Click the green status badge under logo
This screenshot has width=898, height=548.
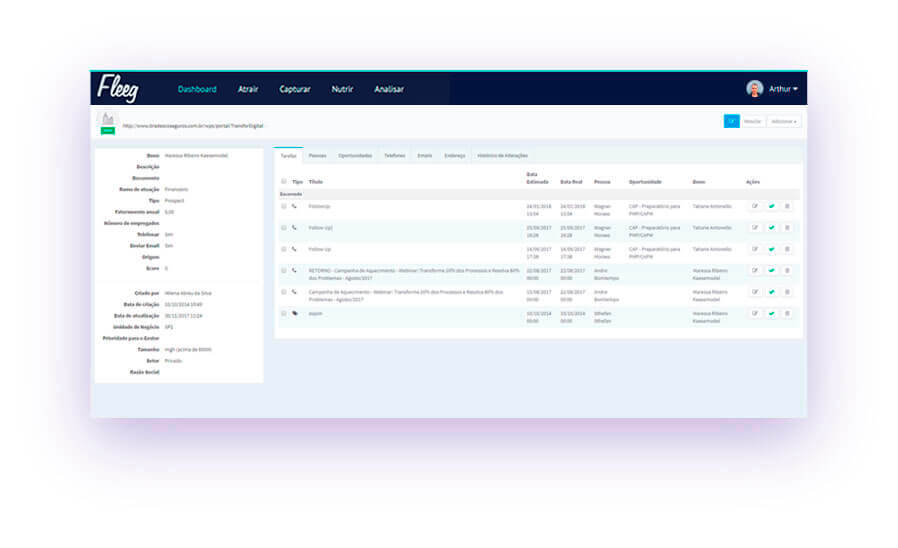coord(108,131)
